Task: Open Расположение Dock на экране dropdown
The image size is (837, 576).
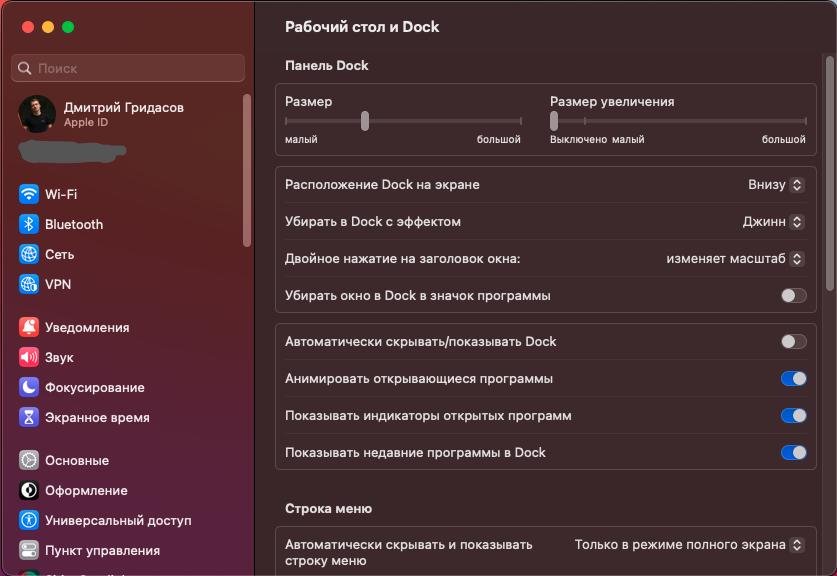Action: coord(776,185)
